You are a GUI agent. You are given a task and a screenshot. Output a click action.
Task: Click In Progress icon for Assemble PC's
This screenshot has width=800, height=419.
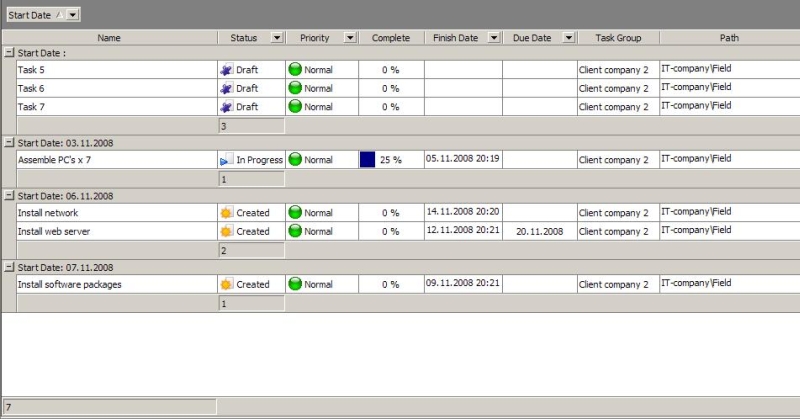[x=226, y=160]
